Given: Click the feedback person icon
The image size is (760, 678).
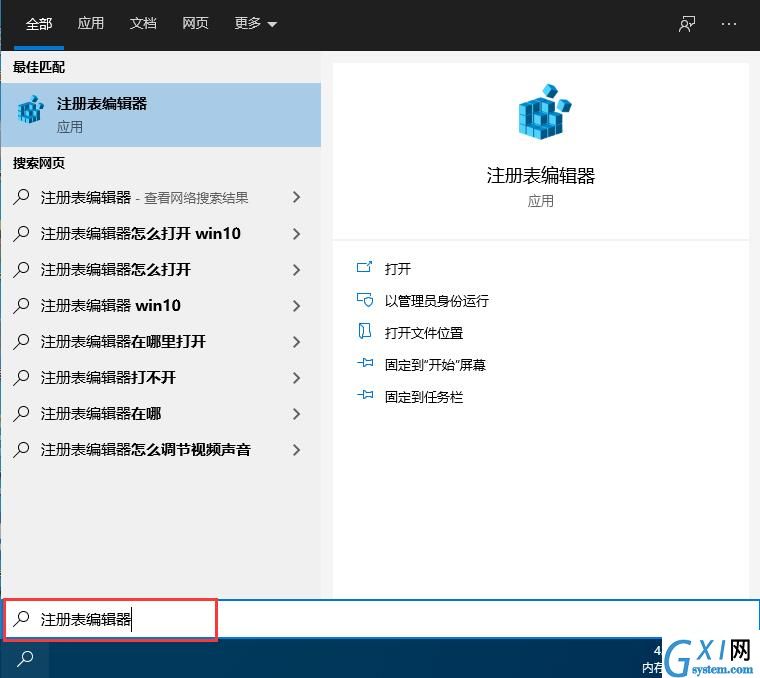Looking at the screenshot, I should point(686,24).
